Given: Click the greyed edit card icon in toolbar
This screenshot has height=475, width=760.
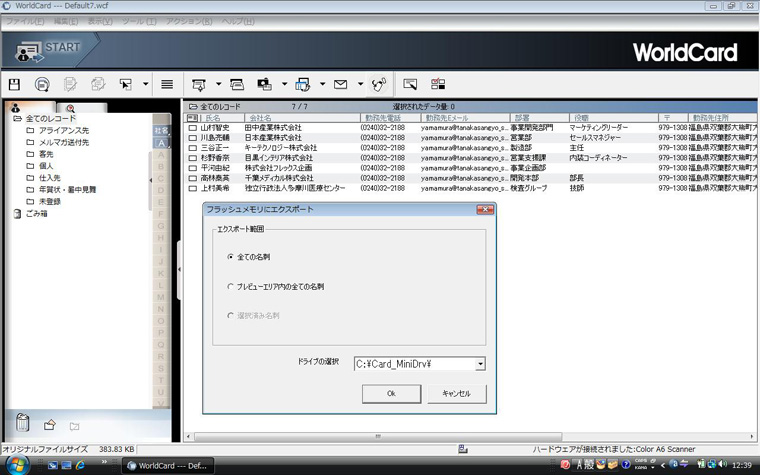Looking at the screenshot, I should (70, 85).
